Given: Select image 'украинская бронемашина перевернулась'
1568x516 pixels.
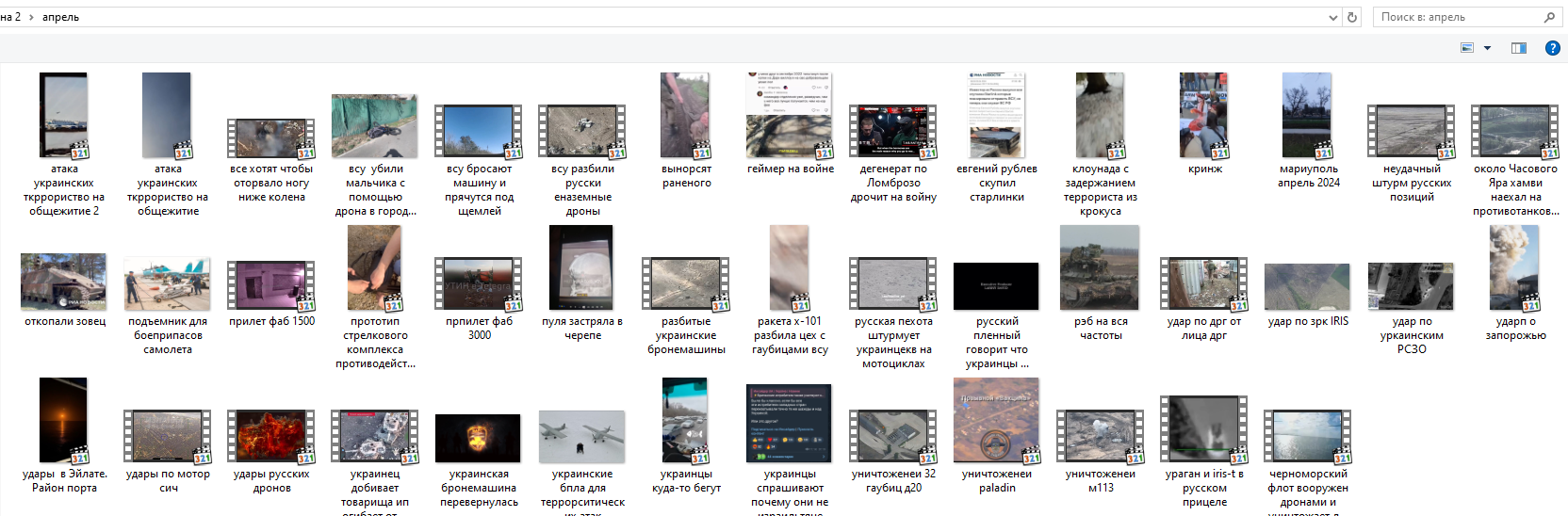Looking at the screenshot, I should tap(479, 460).
